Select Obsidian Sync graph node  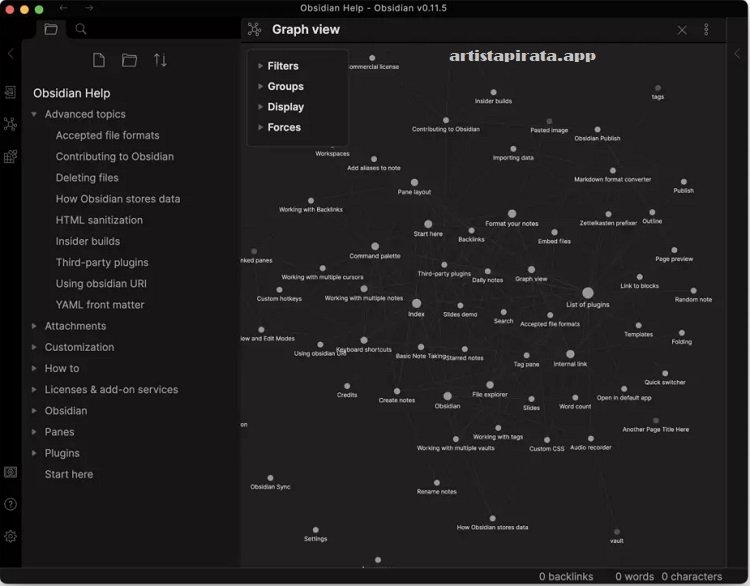click(x=270, y=478)
